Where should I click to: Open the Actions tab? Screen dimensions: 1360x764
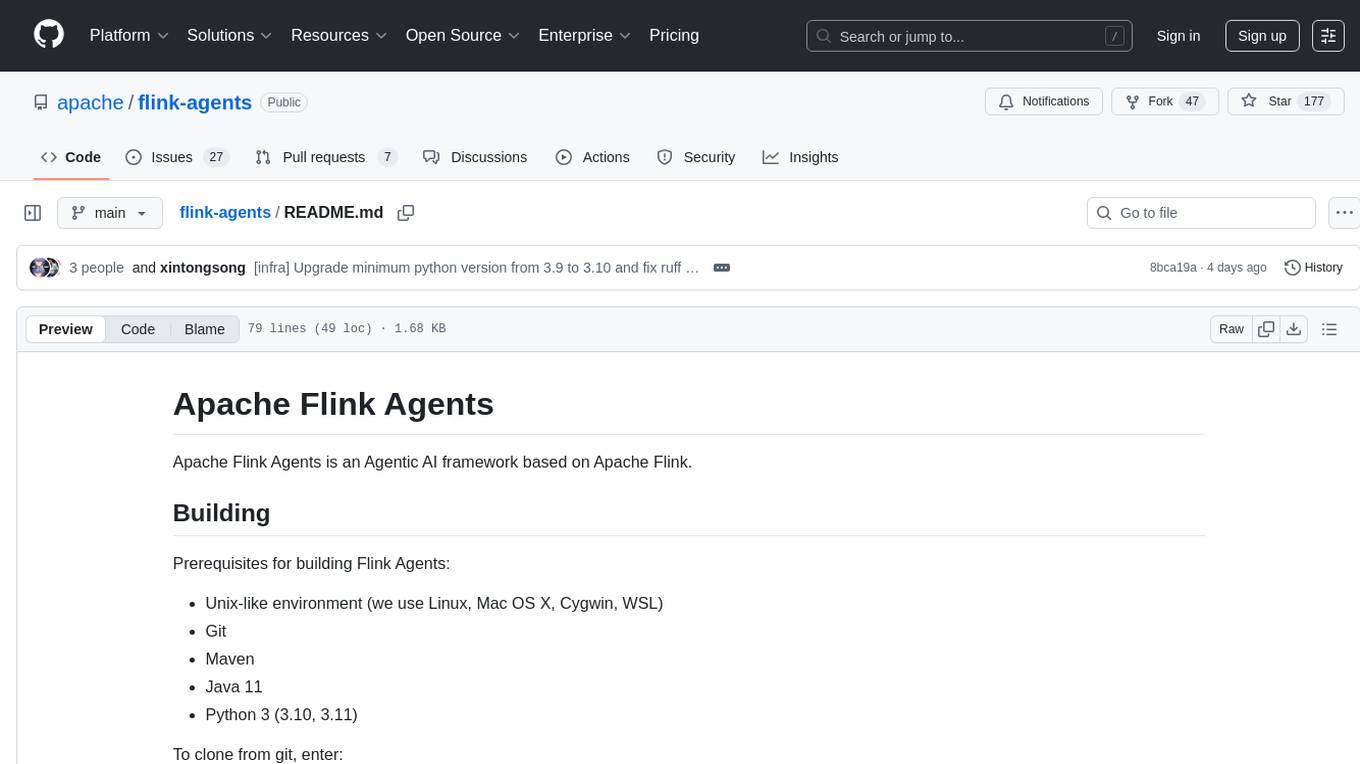pyautogui.click(x=593, y=157)
